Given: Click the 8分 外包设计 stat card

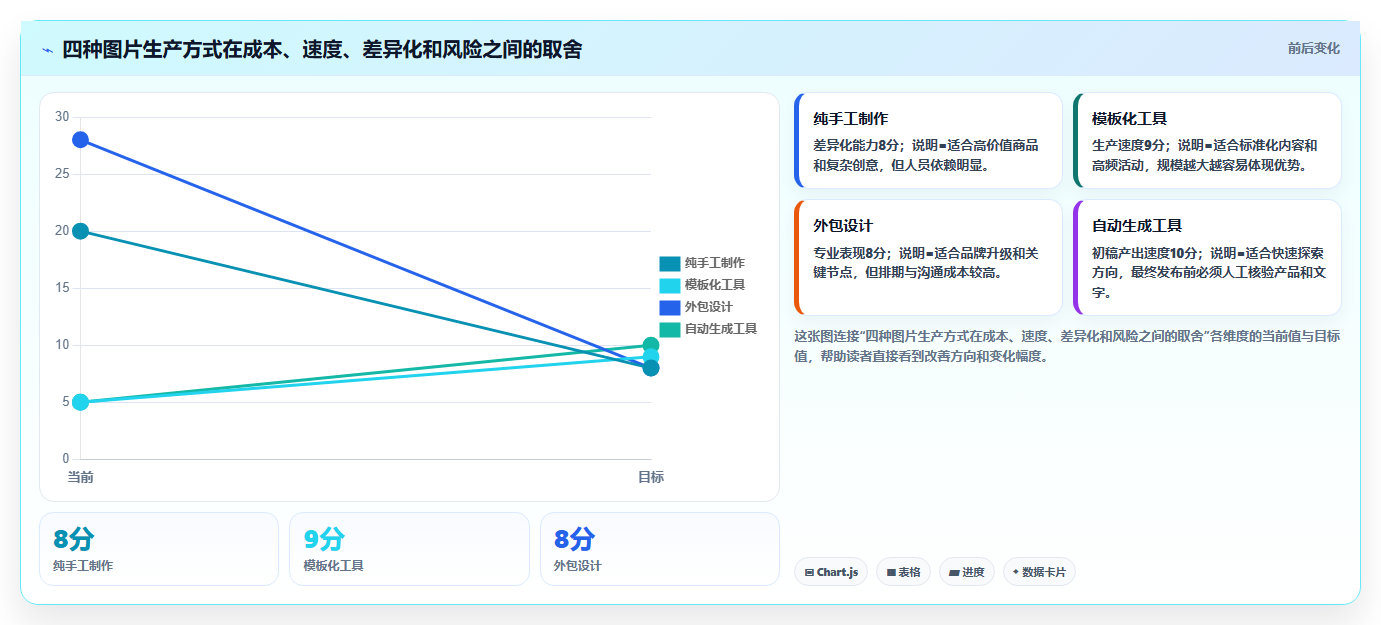Looking at the screenshot, I should pos(660,549).
